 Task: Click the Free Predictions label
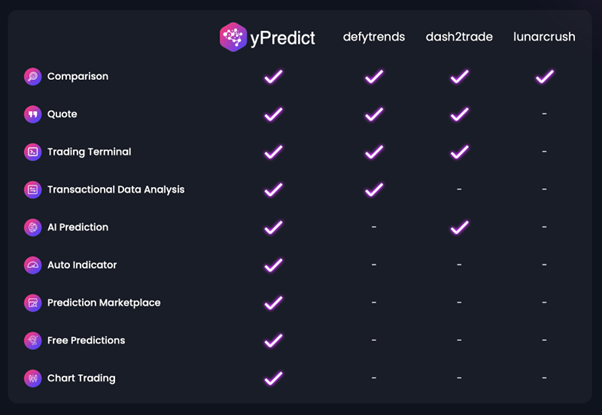[86, 340]
